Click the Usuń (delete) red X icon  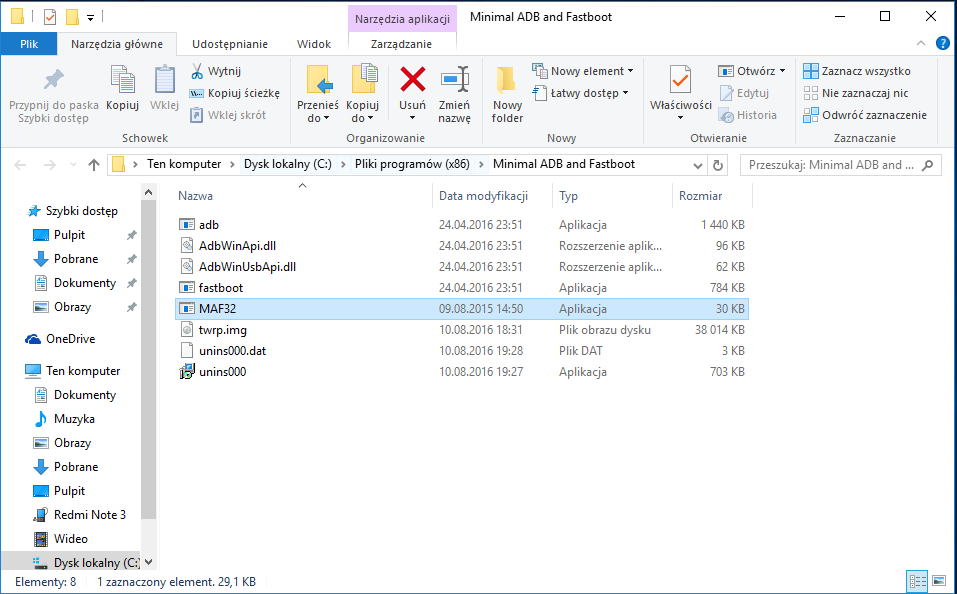tap(412, 79)
